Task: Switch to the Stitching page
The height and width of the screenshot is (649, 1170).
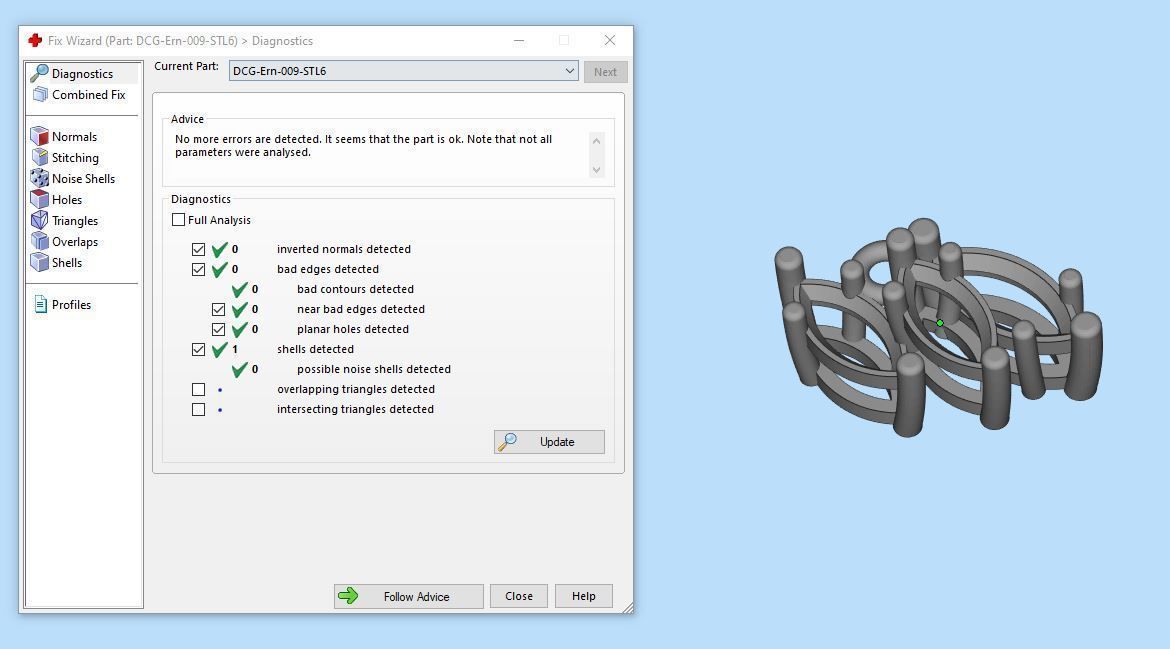Action: [75, 157]
